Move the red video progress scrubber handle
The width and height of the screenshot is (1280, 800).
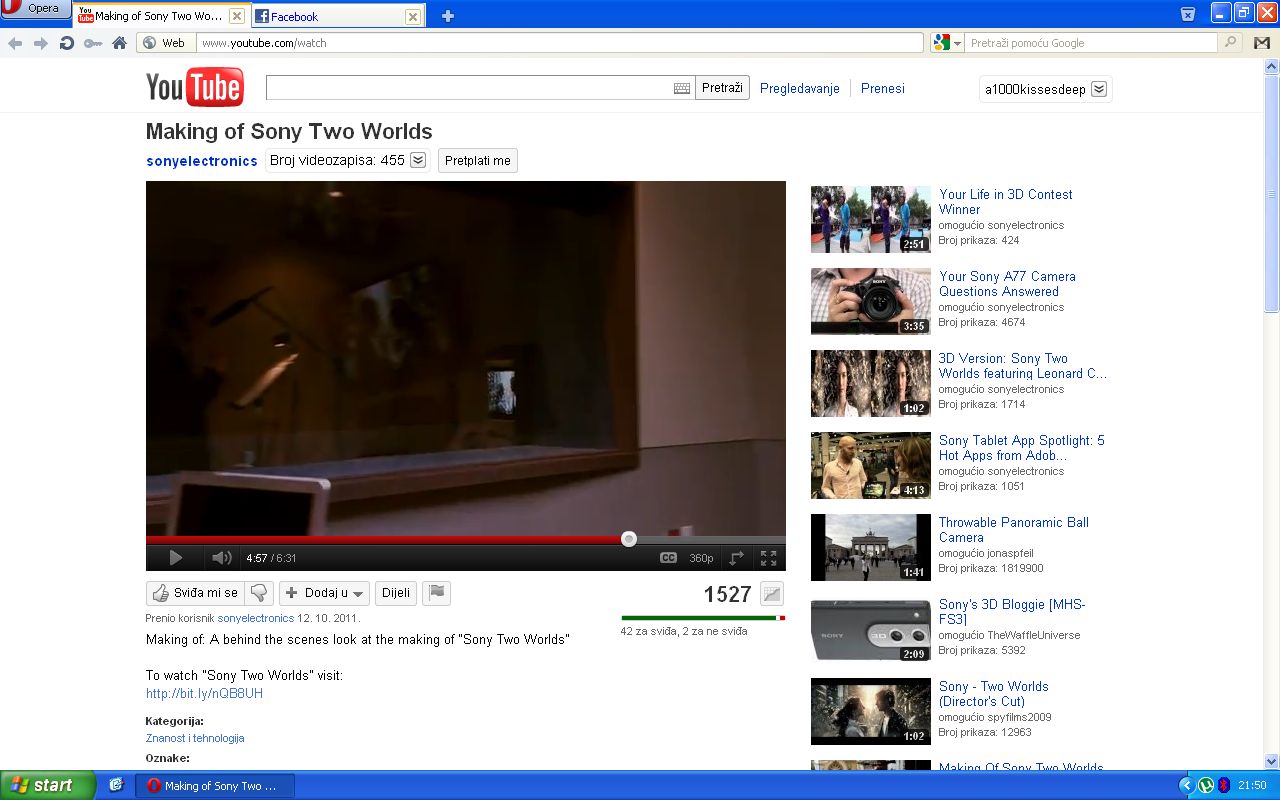click(628, 539)
